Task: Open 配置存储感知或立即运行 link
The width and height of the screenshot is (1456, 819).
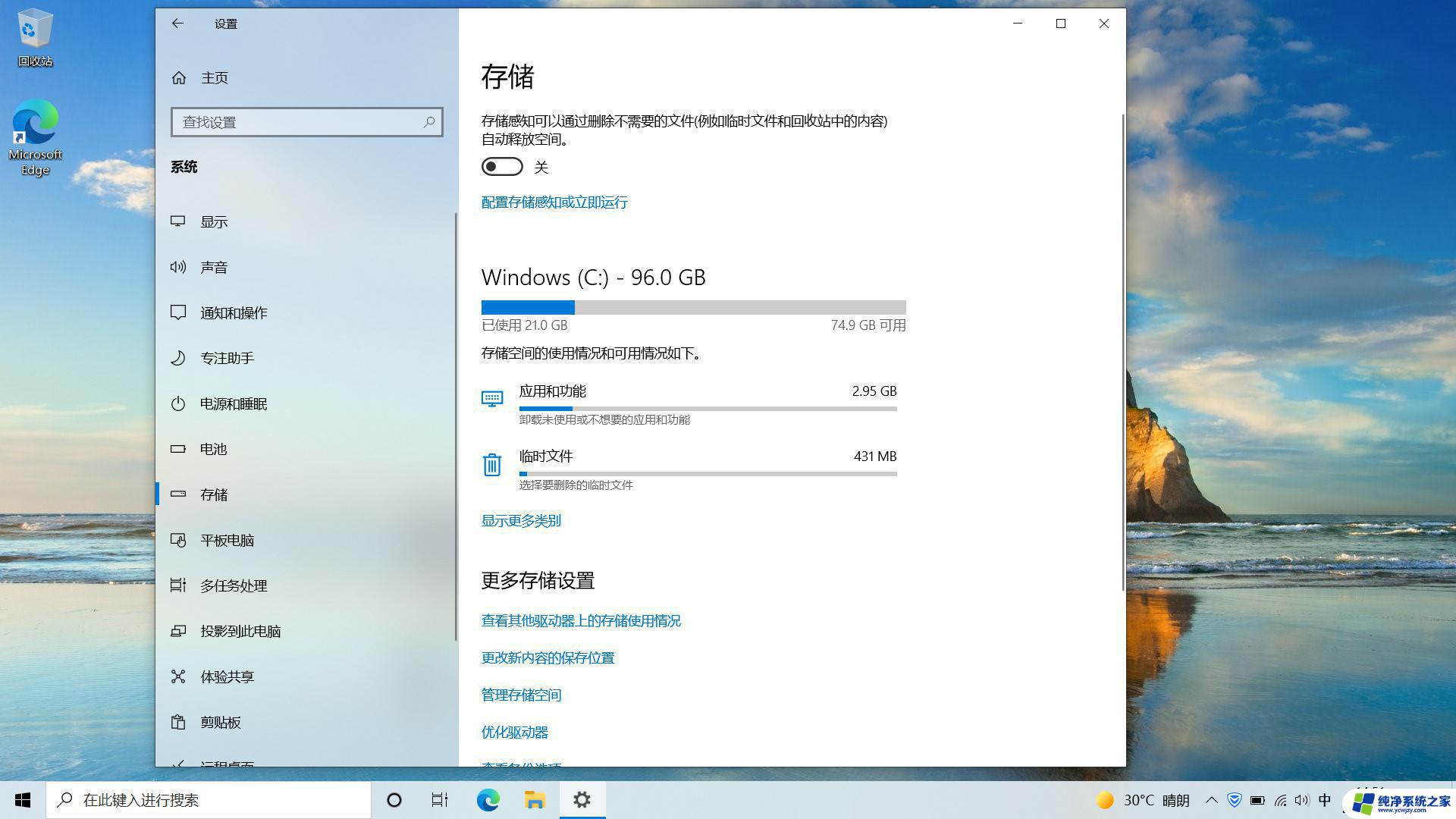Action: (554, 202)
